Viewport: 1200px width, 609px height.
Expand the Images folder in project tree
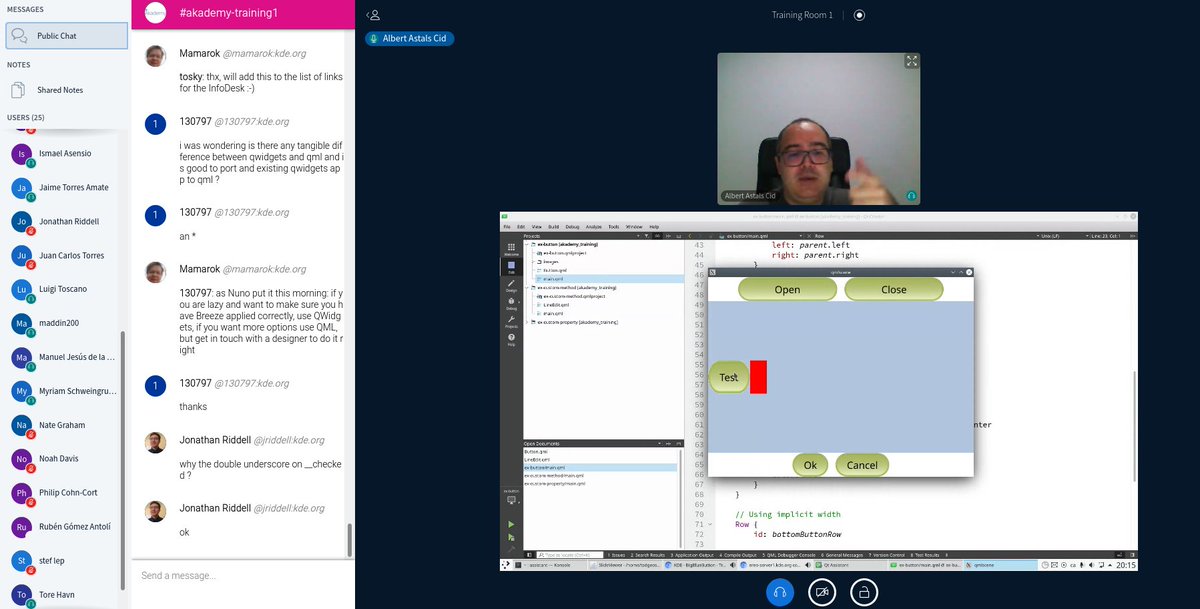[x=535, y=261]
